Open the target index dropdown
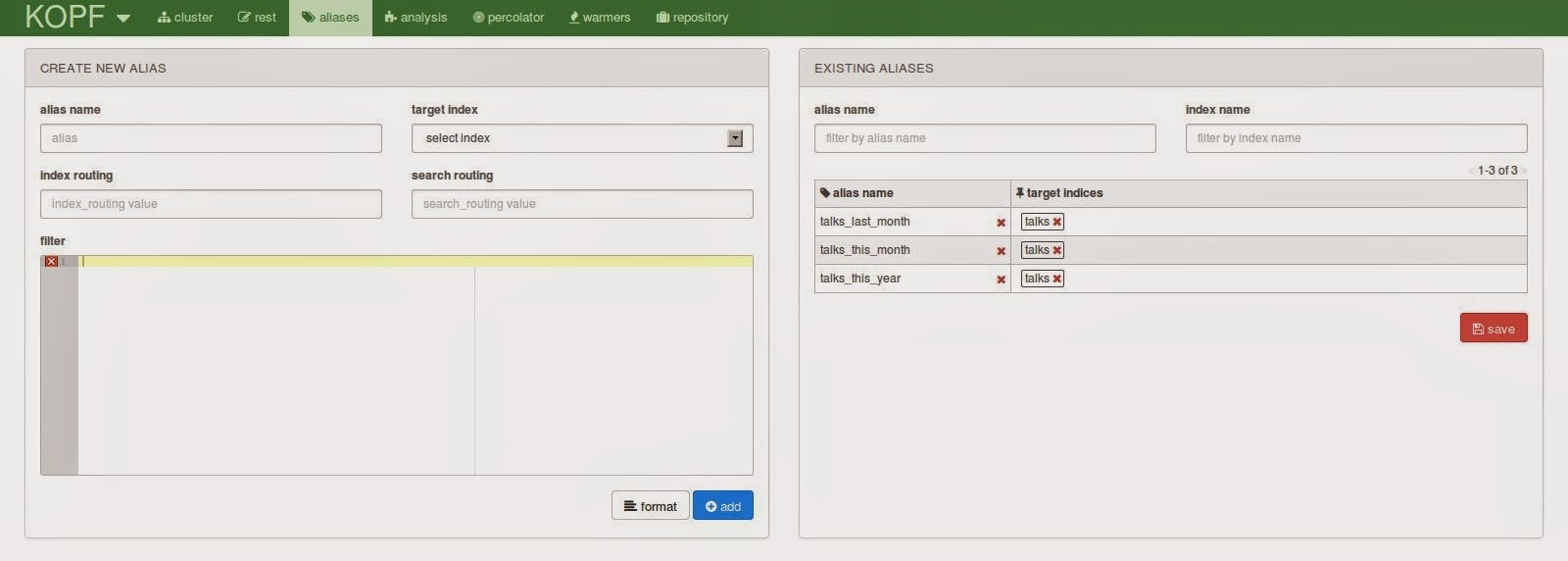Image resolution: width=1568 pixels, height=561 pixels. point(582,138)
